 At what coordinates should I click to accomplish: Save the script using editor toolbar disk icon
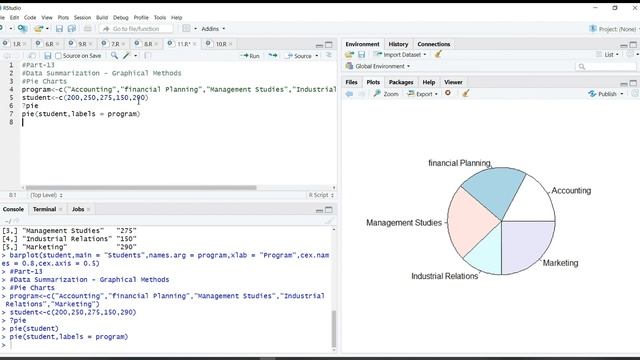(x=48, y=56)
